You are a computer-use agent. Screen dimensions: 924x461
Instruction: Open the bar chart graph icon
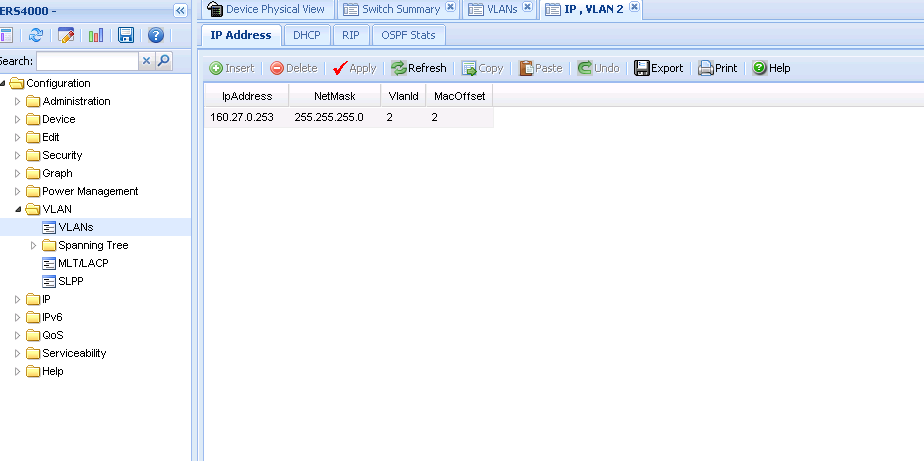95,35
